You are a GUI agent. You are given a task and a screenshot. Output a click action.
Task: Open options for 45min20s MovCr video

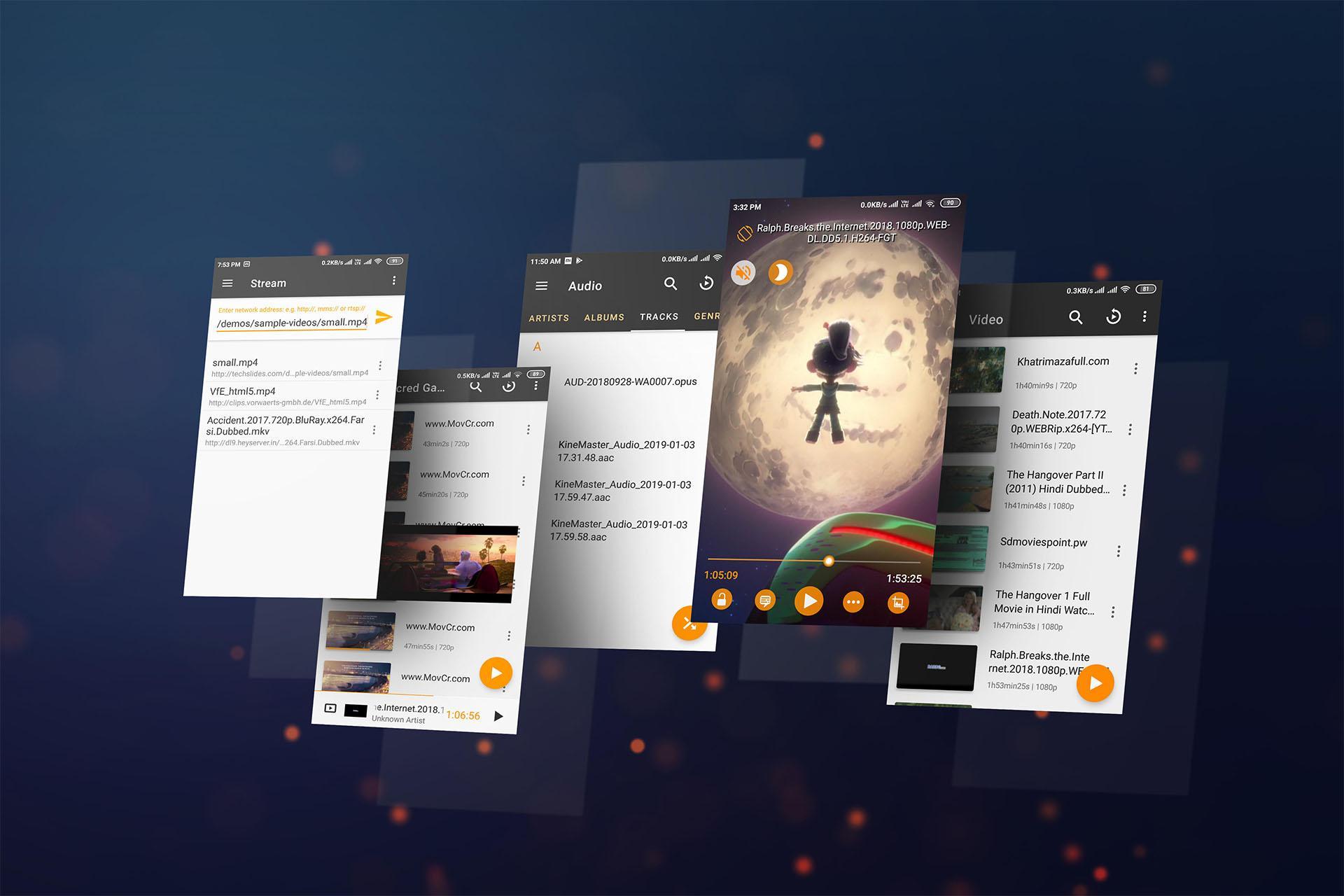[x=523, y=481]
